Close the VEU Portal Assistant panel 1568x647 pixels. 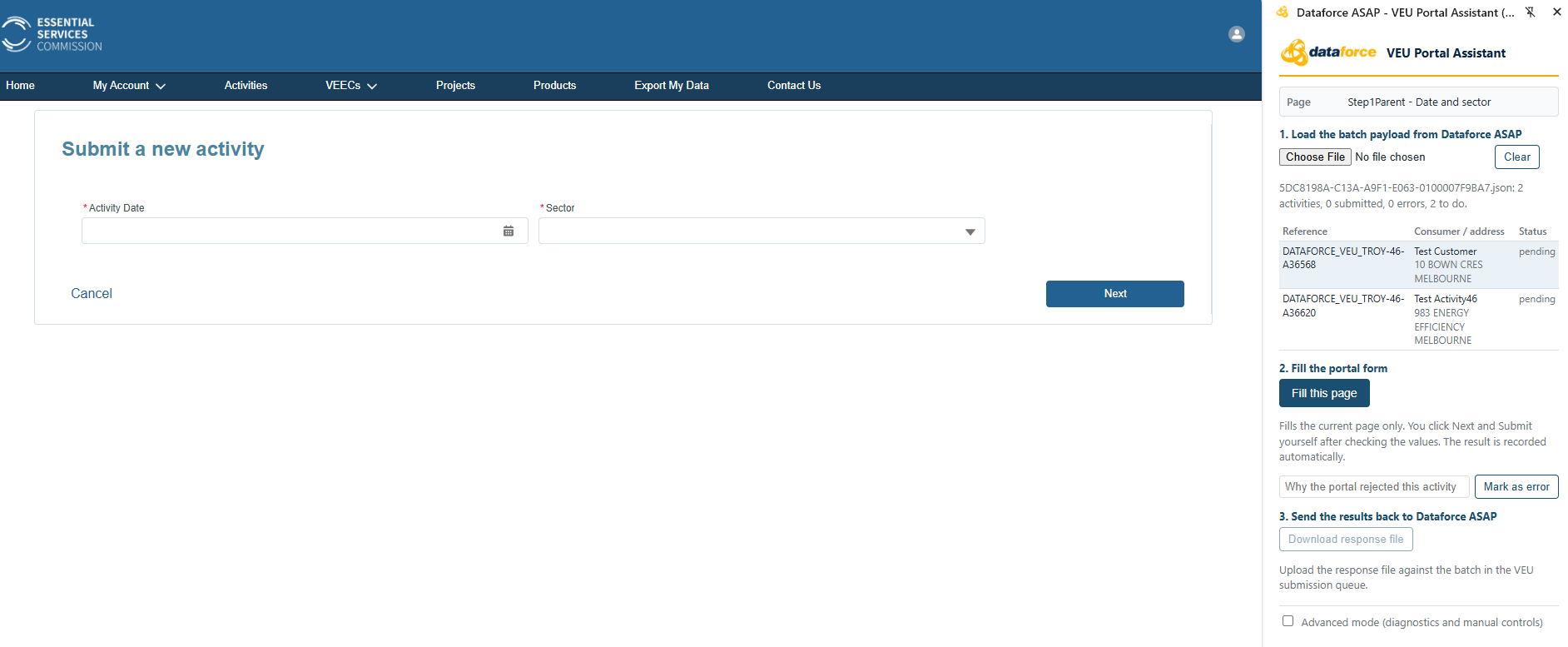(x=1557, y=12)
